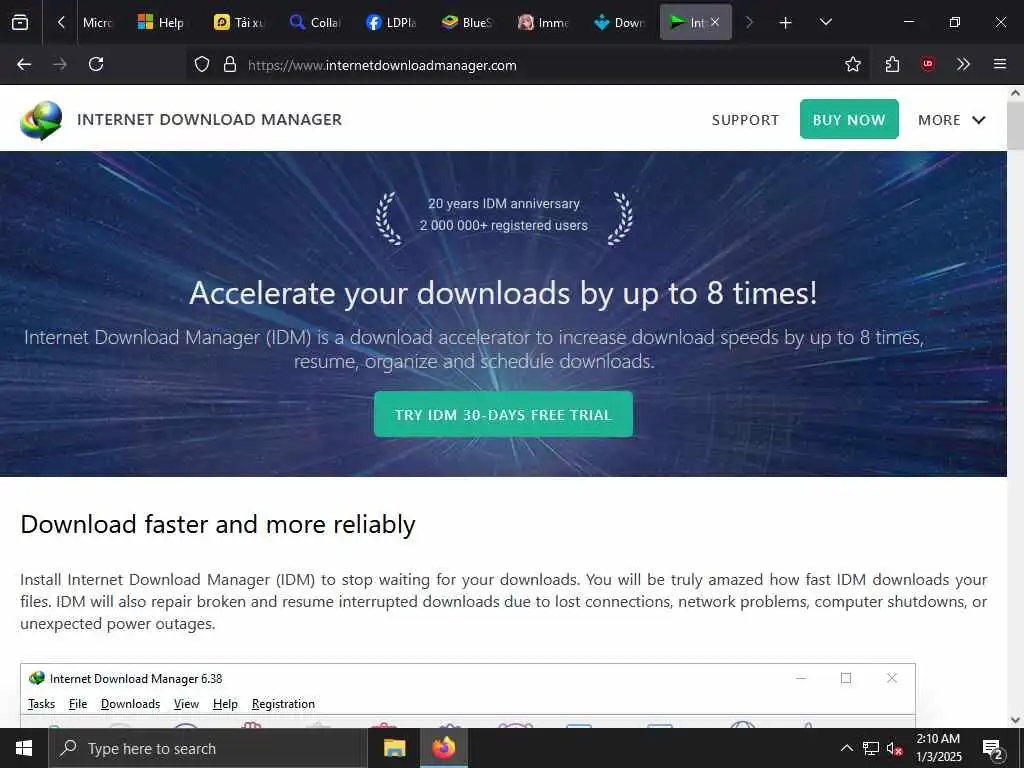Bookmark this page with the star
Viewport: 1024px width, 768px height.
pyautogui.click(x=852, y=64)
